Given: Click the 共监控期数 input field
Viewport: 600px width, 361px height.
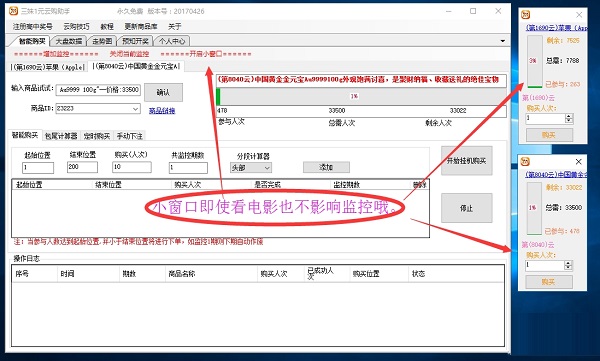Looking at the screenshot, I should (x=188, y=168).
